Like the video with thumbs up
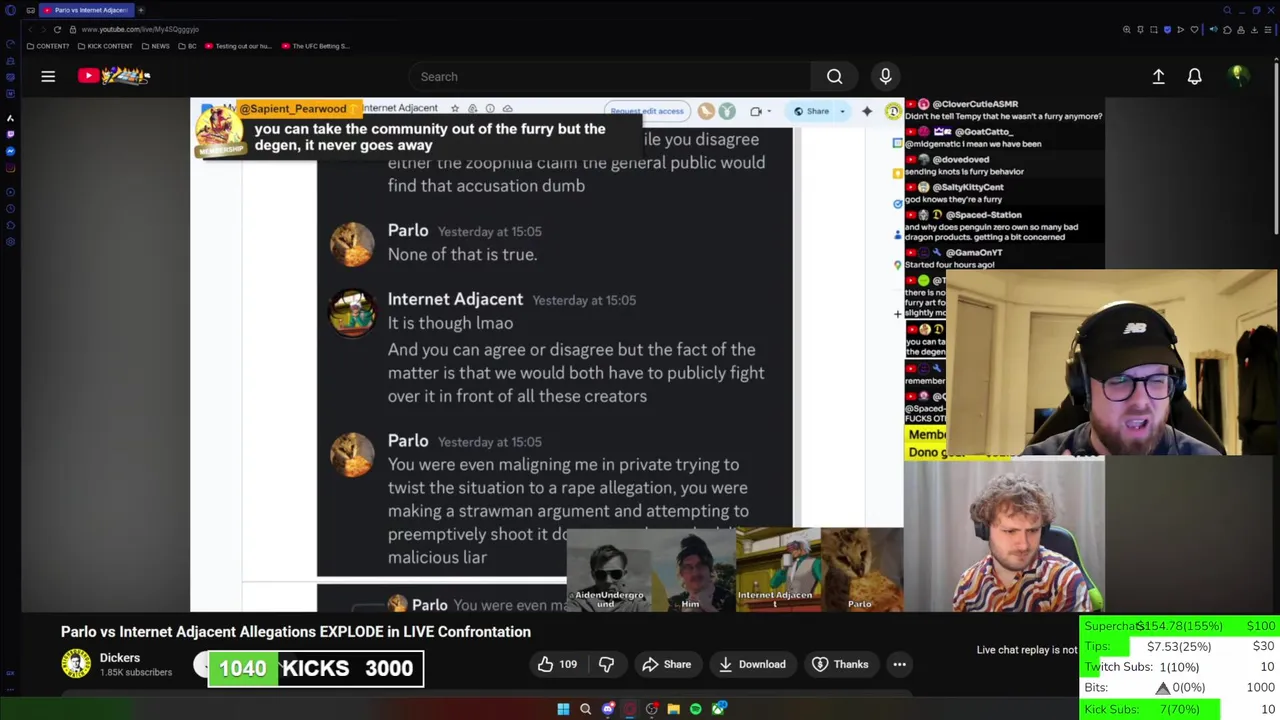Screen dimensions: 1280x720 (x=557, y=664)
